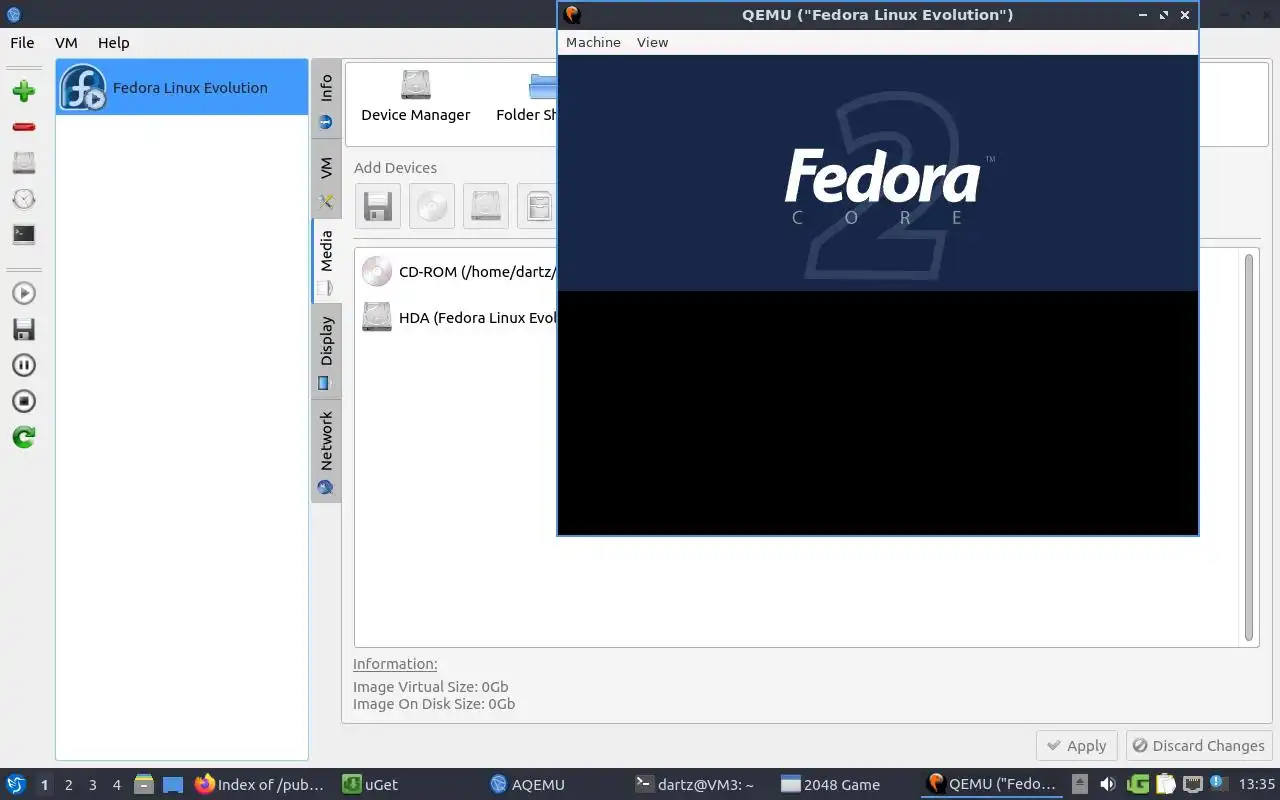Screen dimensions: 1280x800
Task: Click the clock icon in left toolbar
Action: [24, 199]
